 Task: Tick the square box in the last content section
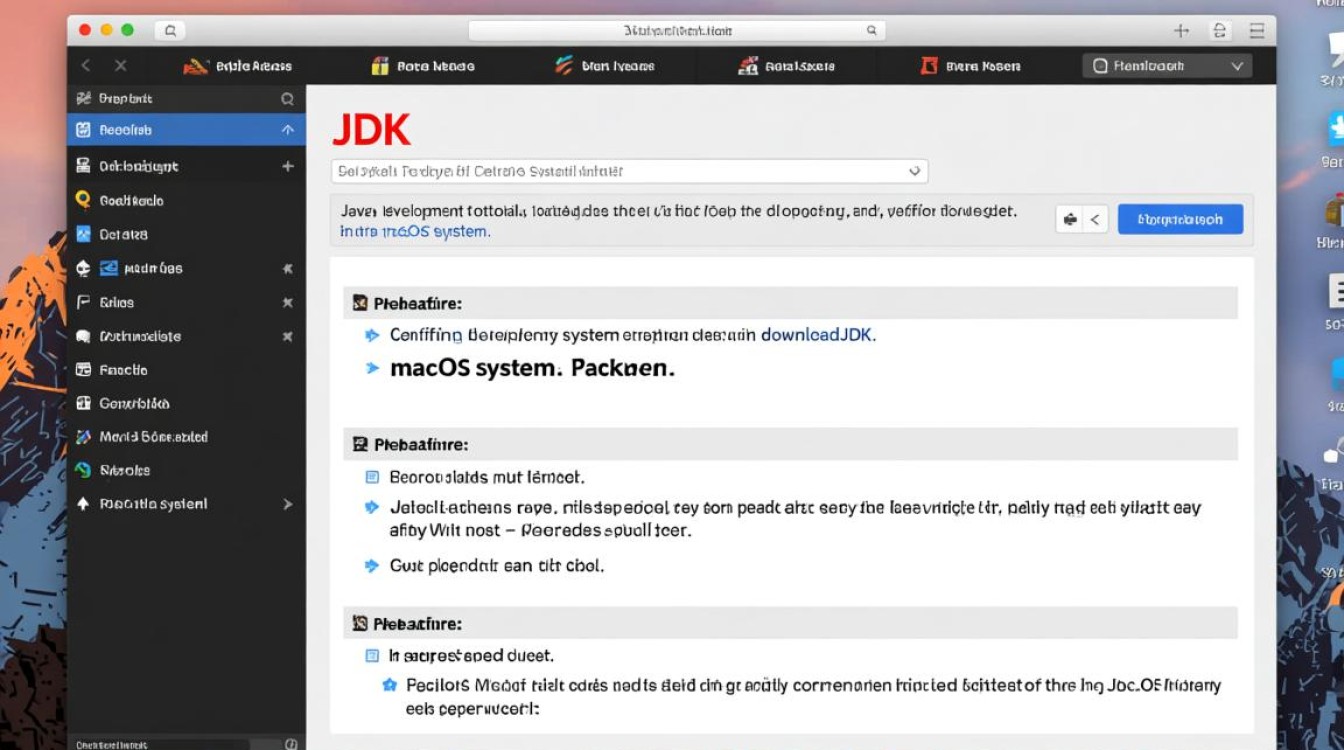coord(372,656)
